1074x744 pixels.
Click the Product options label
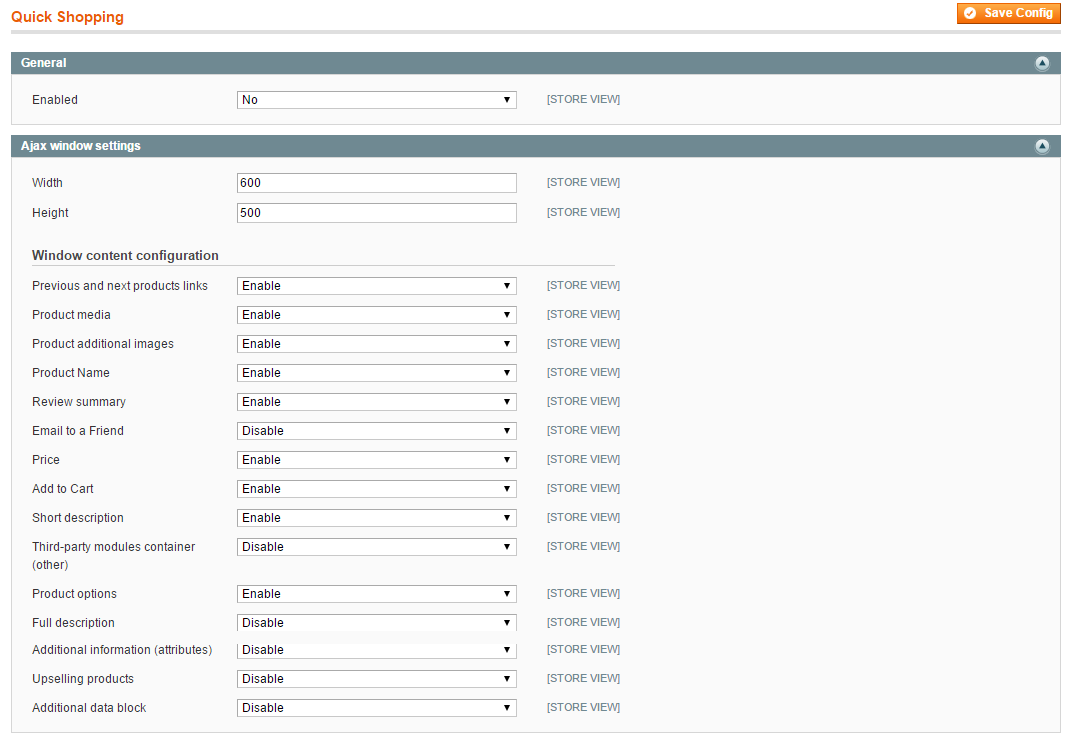click(75, 594)
